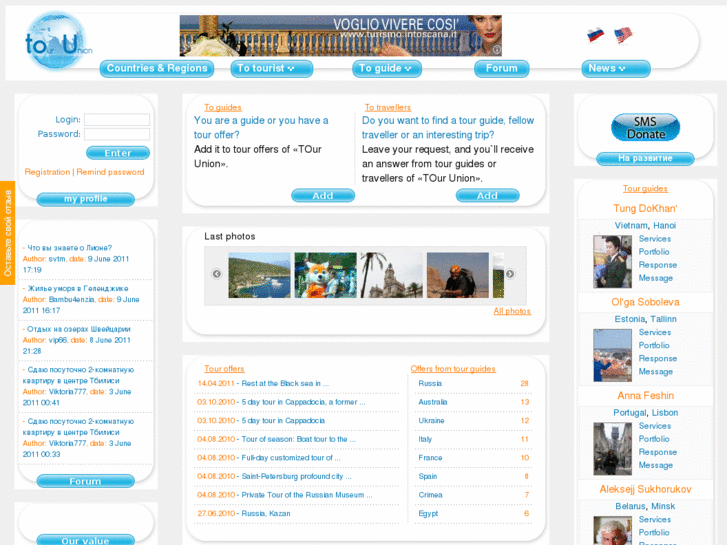This screenshot has height=545, width=727.
Task: Open the Forum menu item in header
Action: click(x=502, y=69)
